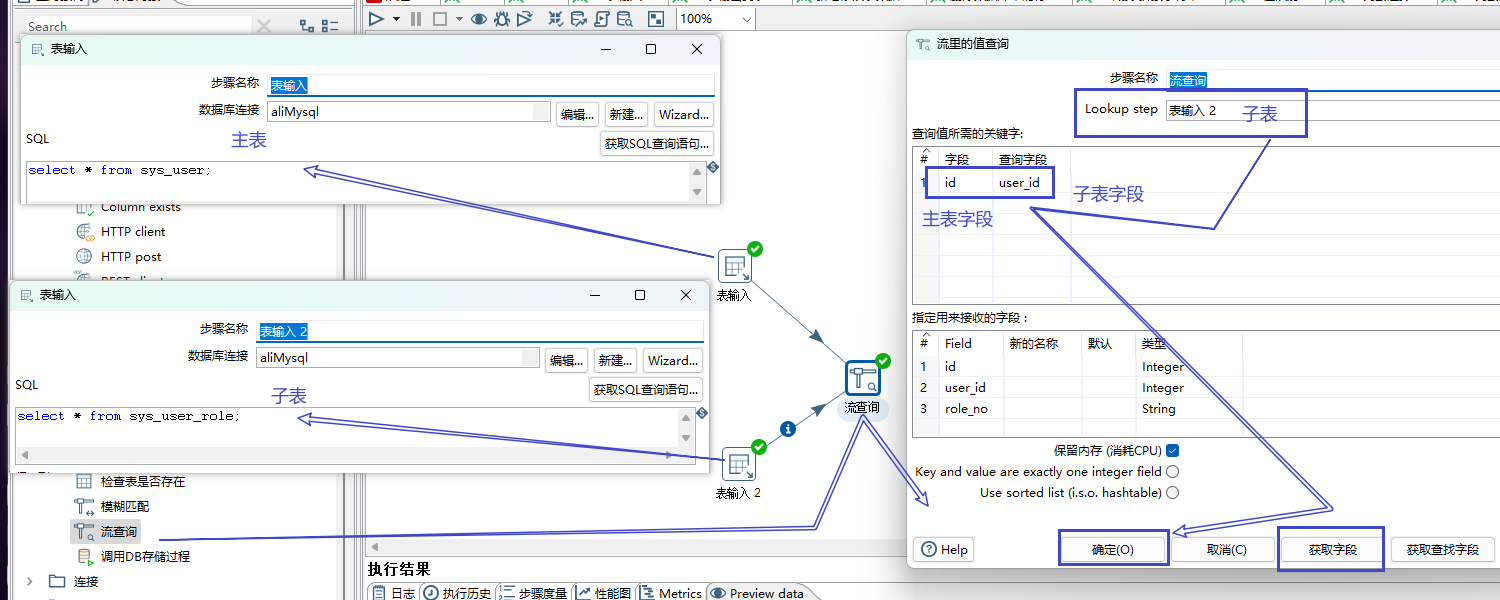This screenshot has width=1500, height=600.
Task: Enable Use sorted list option
Action: [x=1172, y=492]
